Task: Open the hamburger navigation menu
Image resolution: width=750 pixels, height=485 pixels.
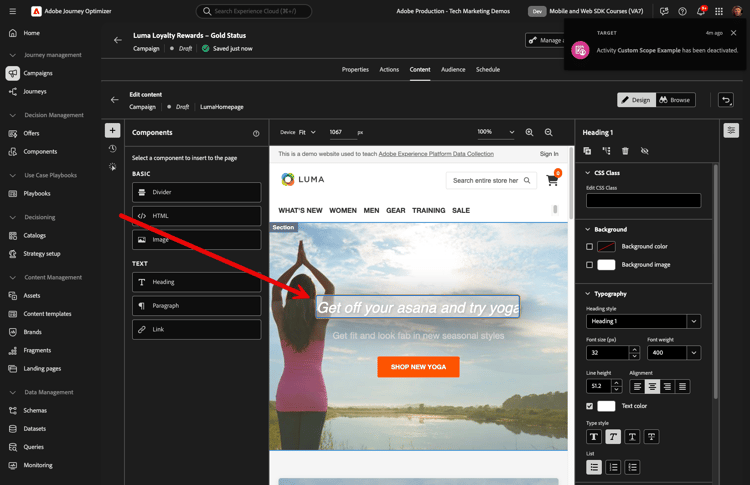Action: pyautogui.click(x=12, y=11)
